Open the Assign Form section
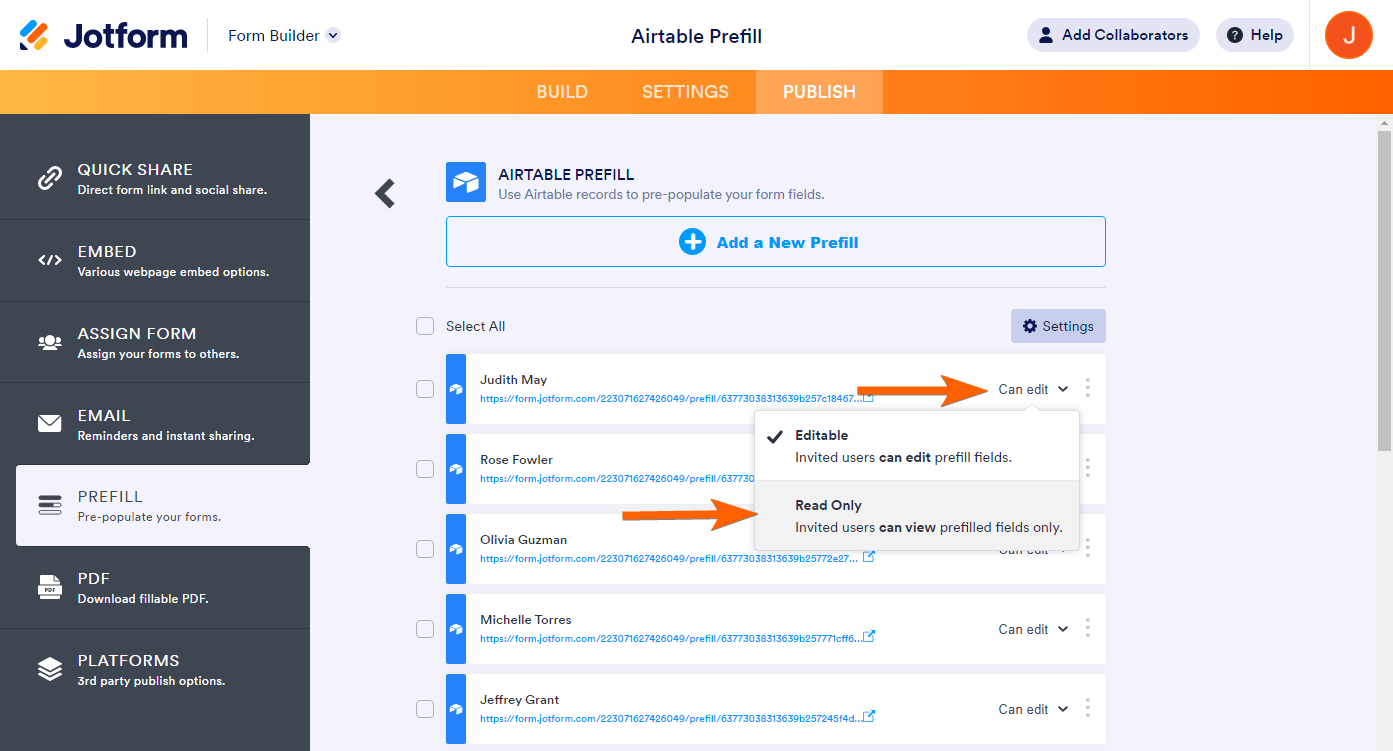This screenshot has height=751, width=1393. tap(155, 342)
